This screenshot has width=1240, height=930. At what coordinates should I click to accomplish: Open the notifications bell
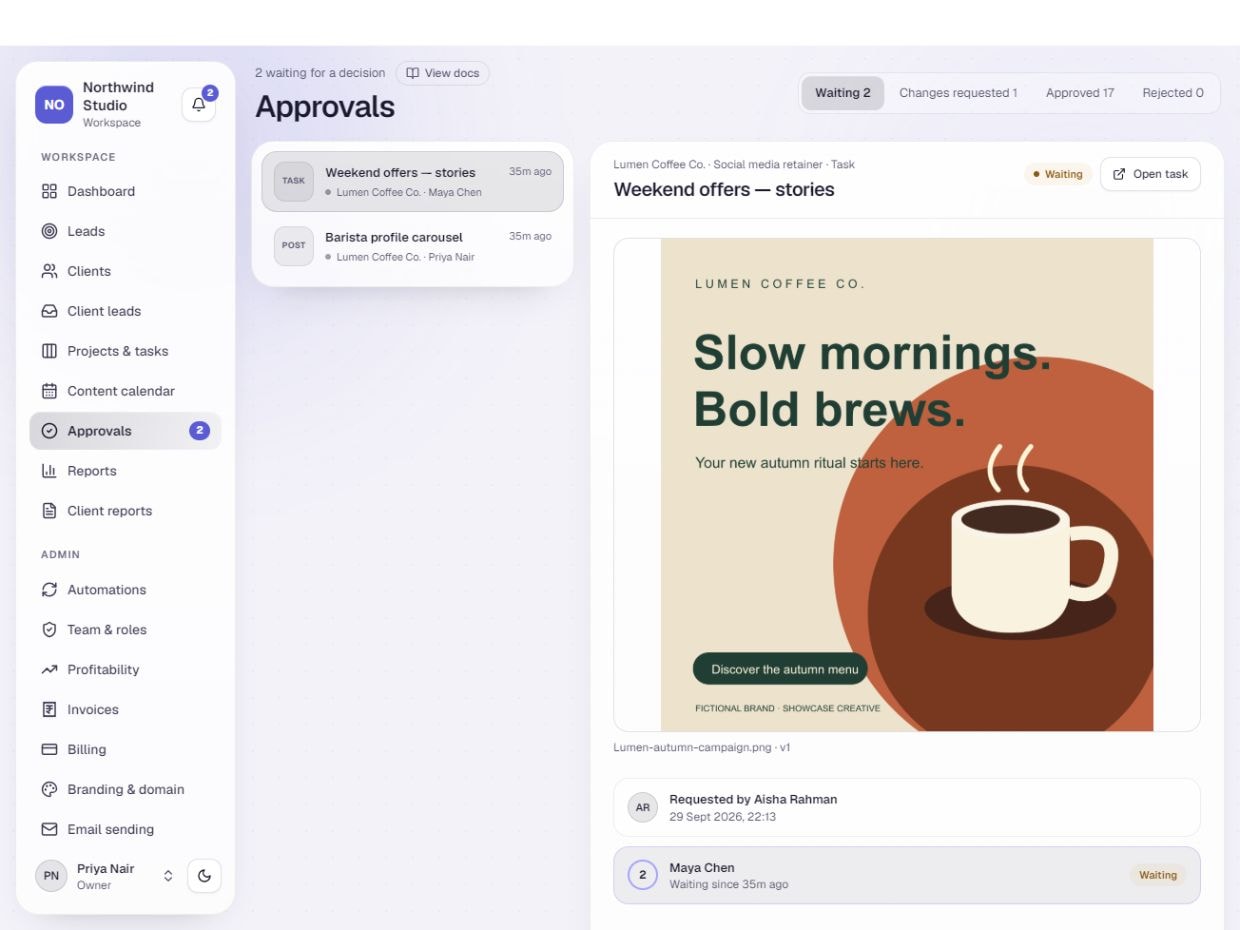pos(198,105)
